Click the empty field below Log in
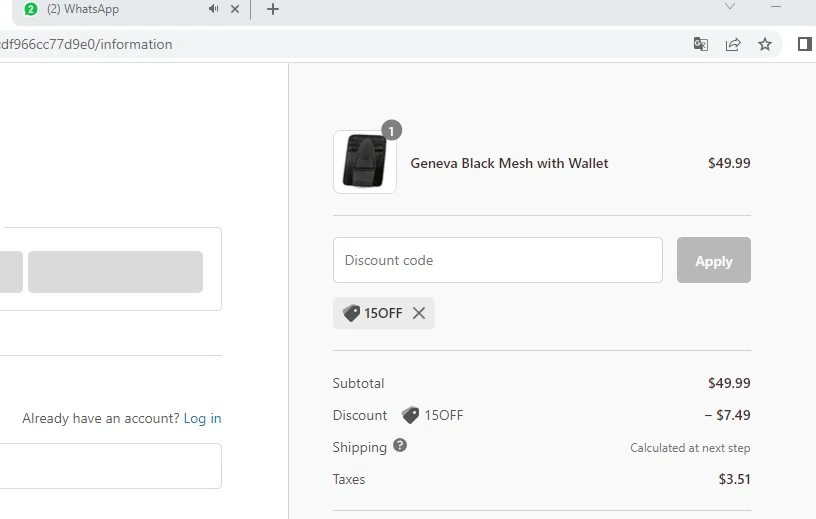816x519 pixels. [111, 466]
